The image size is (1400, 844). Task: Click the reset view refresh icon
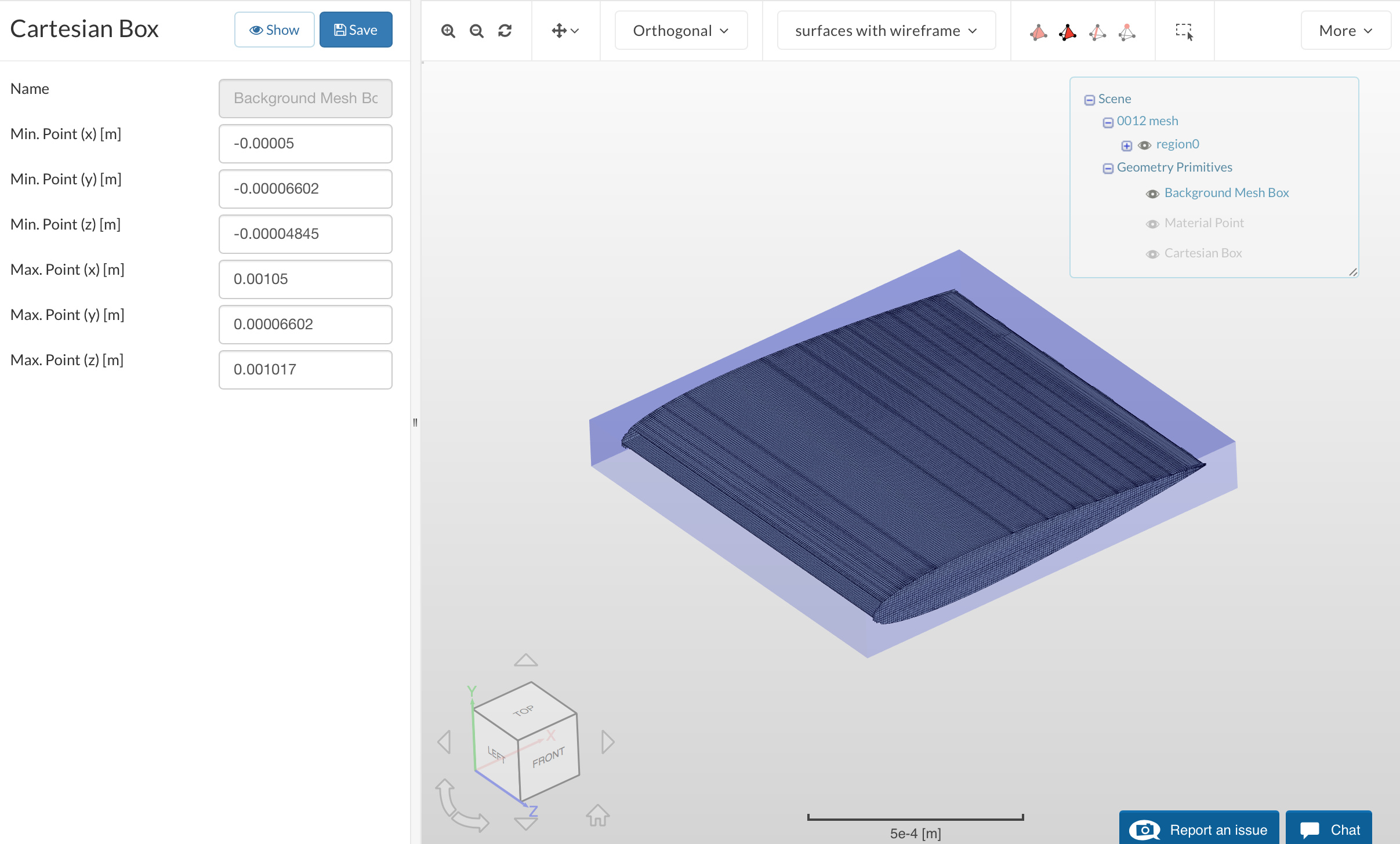tap(505, 31)
